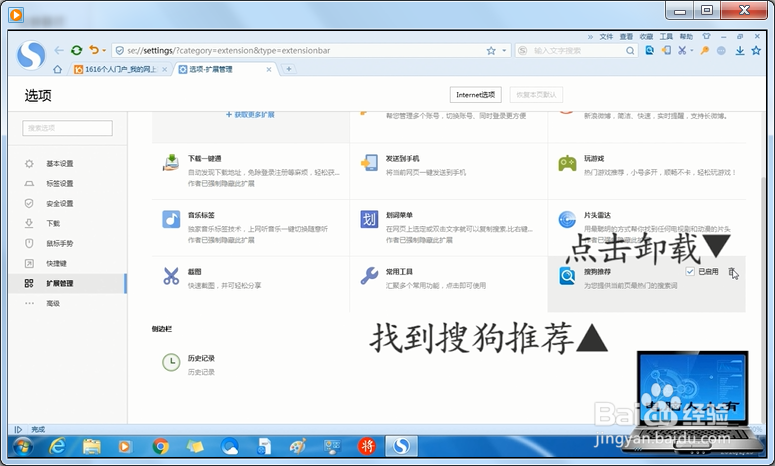Open the 常用工具 wrench extension icon
The image size is (775, 466).
pyautogui.click(x=369, y=276)
